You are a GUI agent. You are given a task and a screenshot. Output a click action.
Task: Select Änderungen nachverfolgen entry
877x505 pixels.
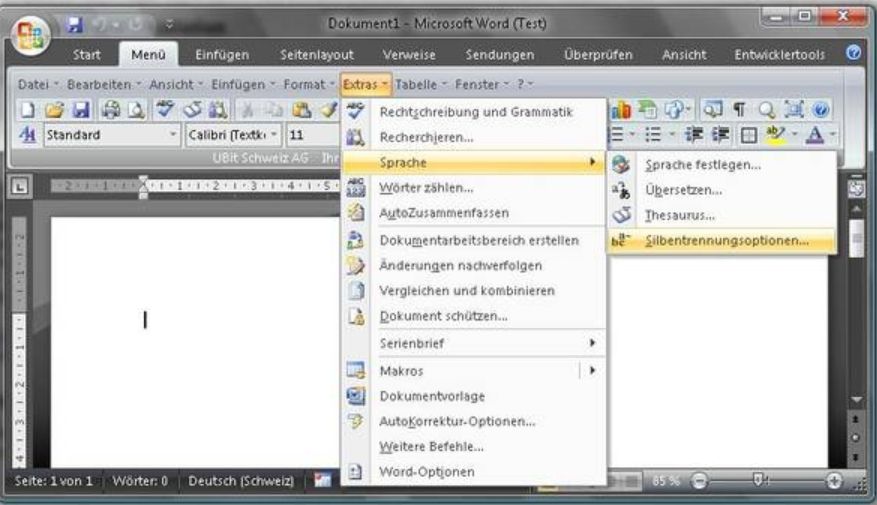coord(474,266)
